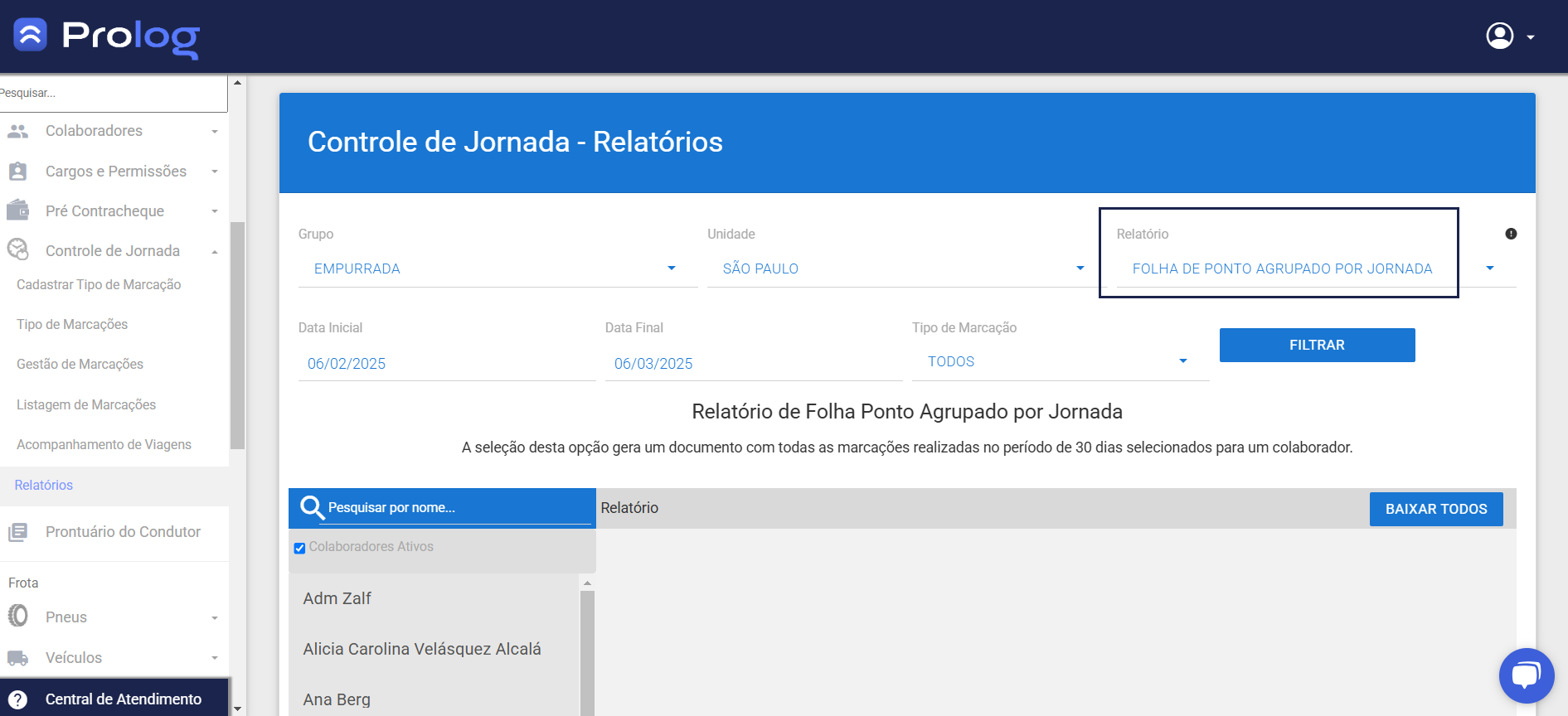Click collaborator list scroll up arrow
The height and width of the screenshot is (716, 1568).
tap(587, 583)
